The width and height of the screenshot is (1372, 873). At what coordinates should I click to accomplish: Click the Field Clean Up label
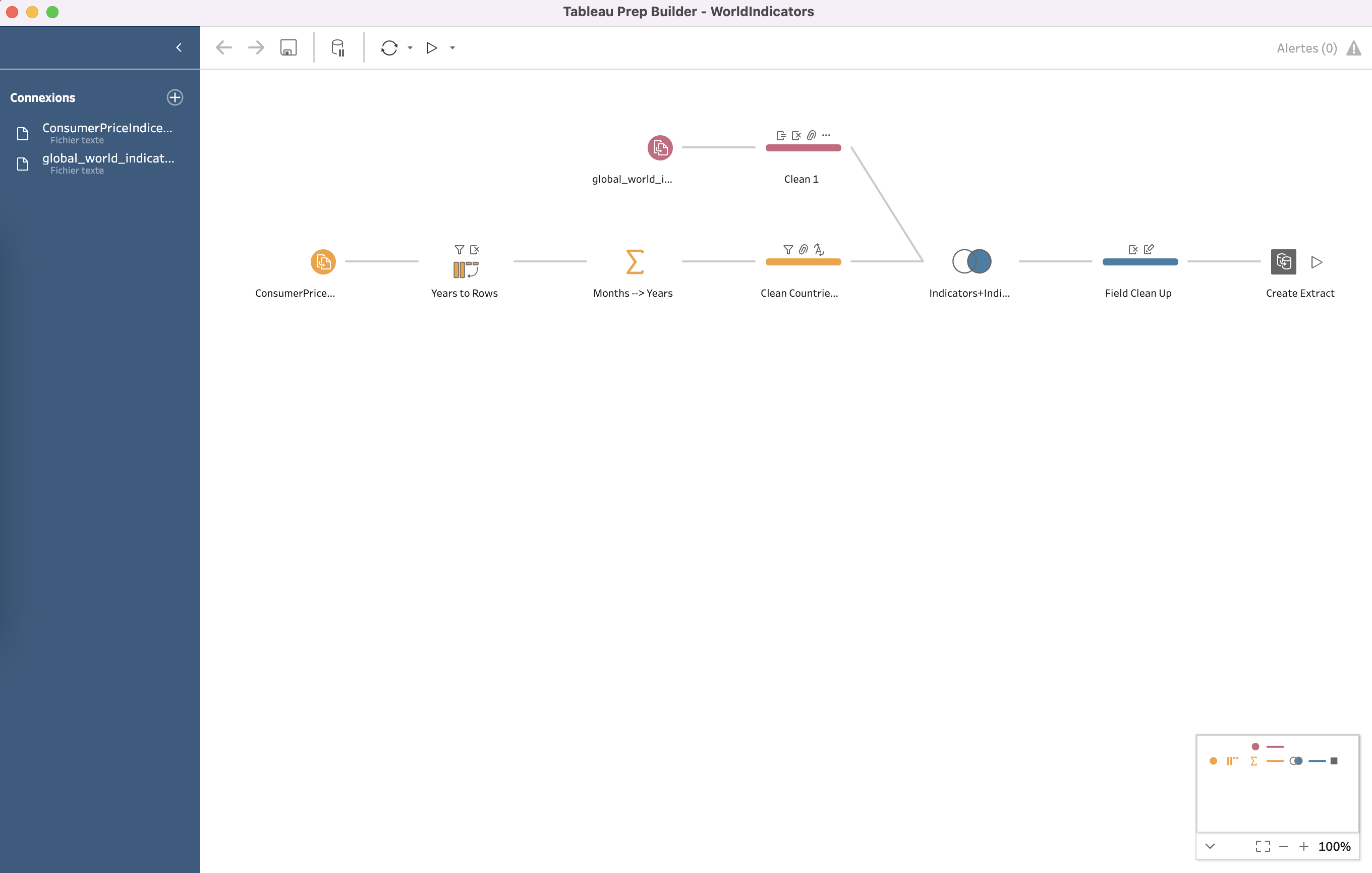pos(1138,293)
